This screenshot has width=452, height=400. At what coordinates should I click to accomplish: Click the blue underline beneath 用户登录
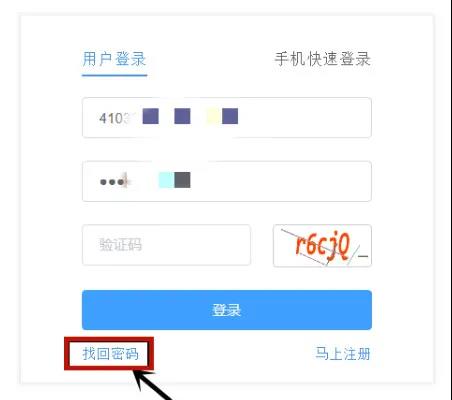click(114, 75)
